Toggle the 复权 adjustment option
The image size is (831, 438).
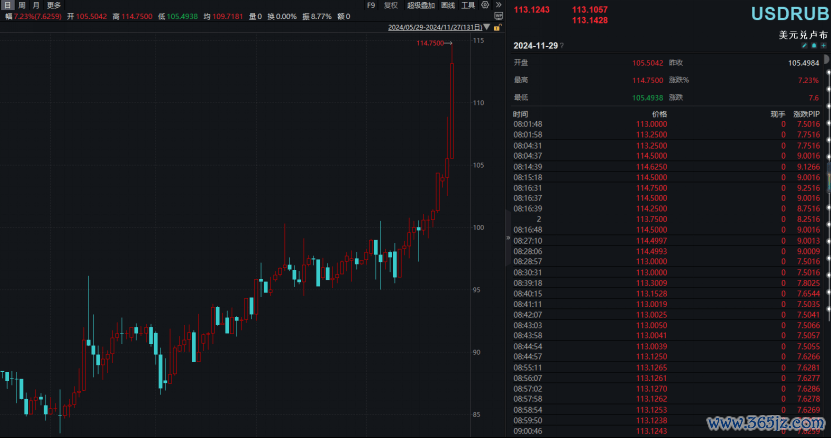pos(391,5)
